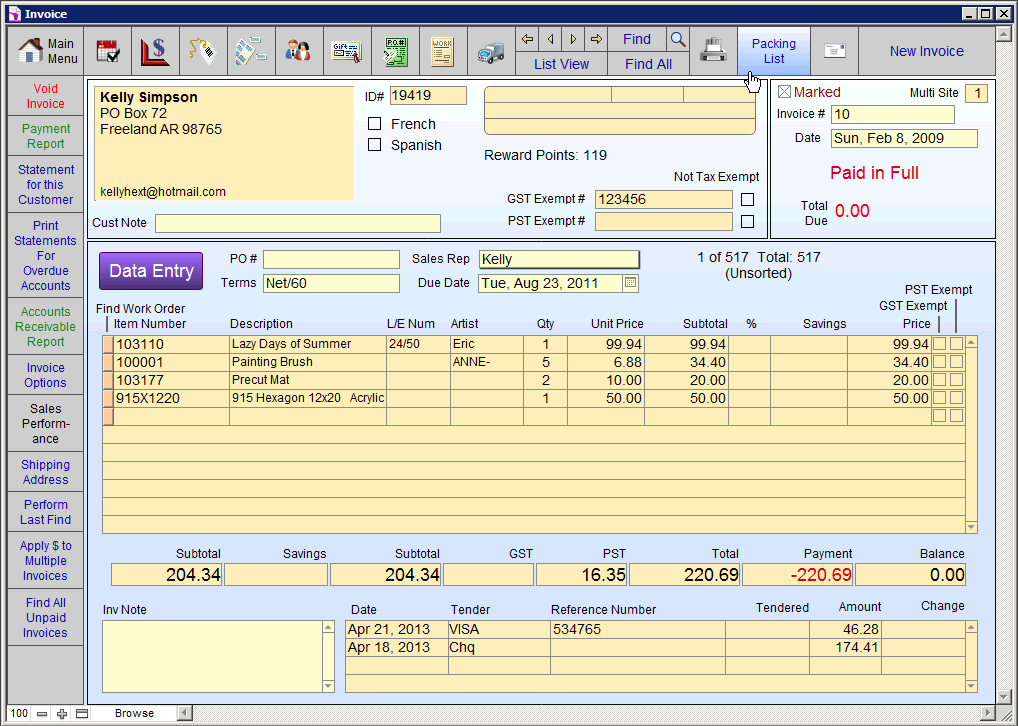1018x726 pixels.
Task: Toggle GST exempt box for Painting Brush row
Action: tap(939, 362)
